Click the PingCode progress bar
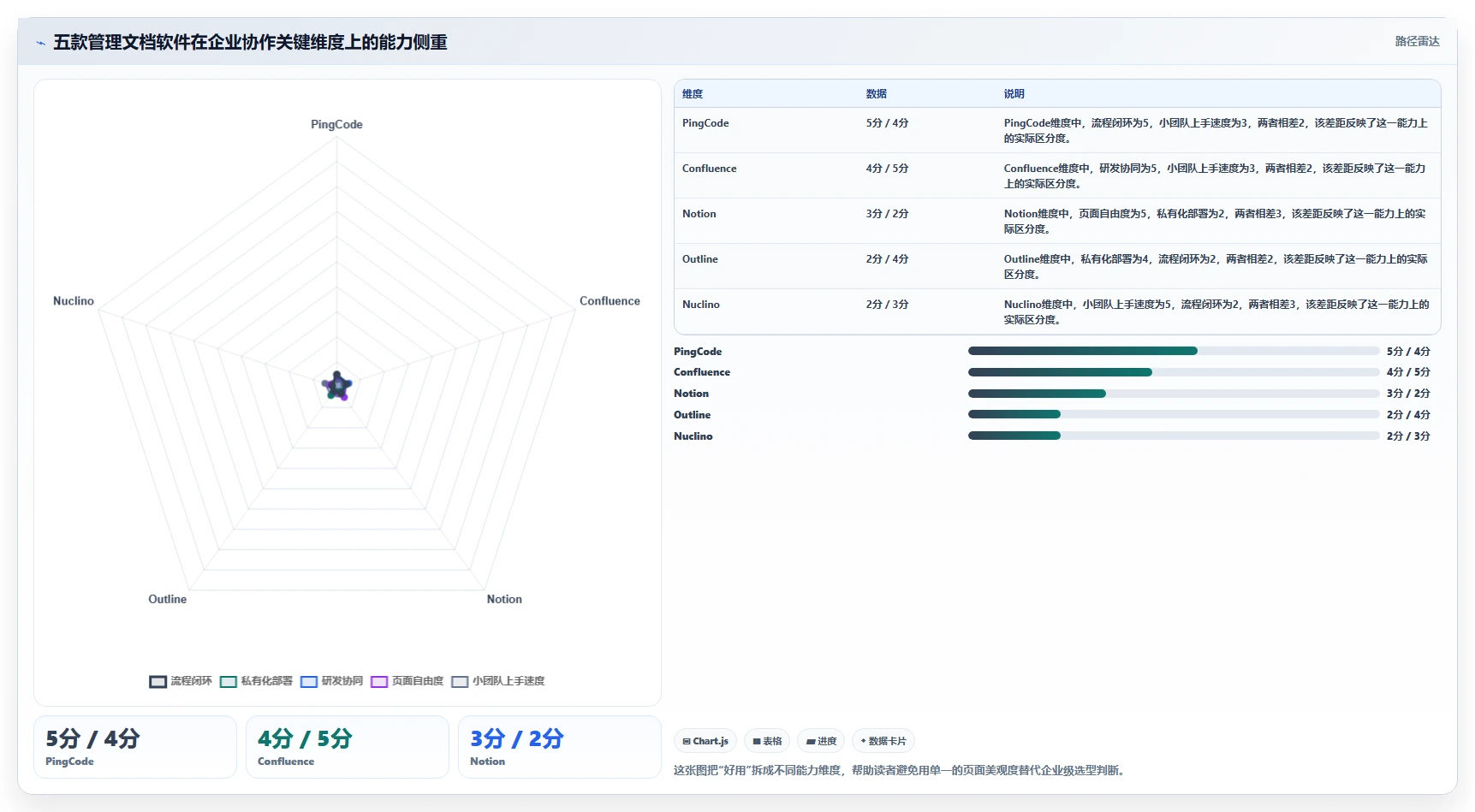 1174,351
